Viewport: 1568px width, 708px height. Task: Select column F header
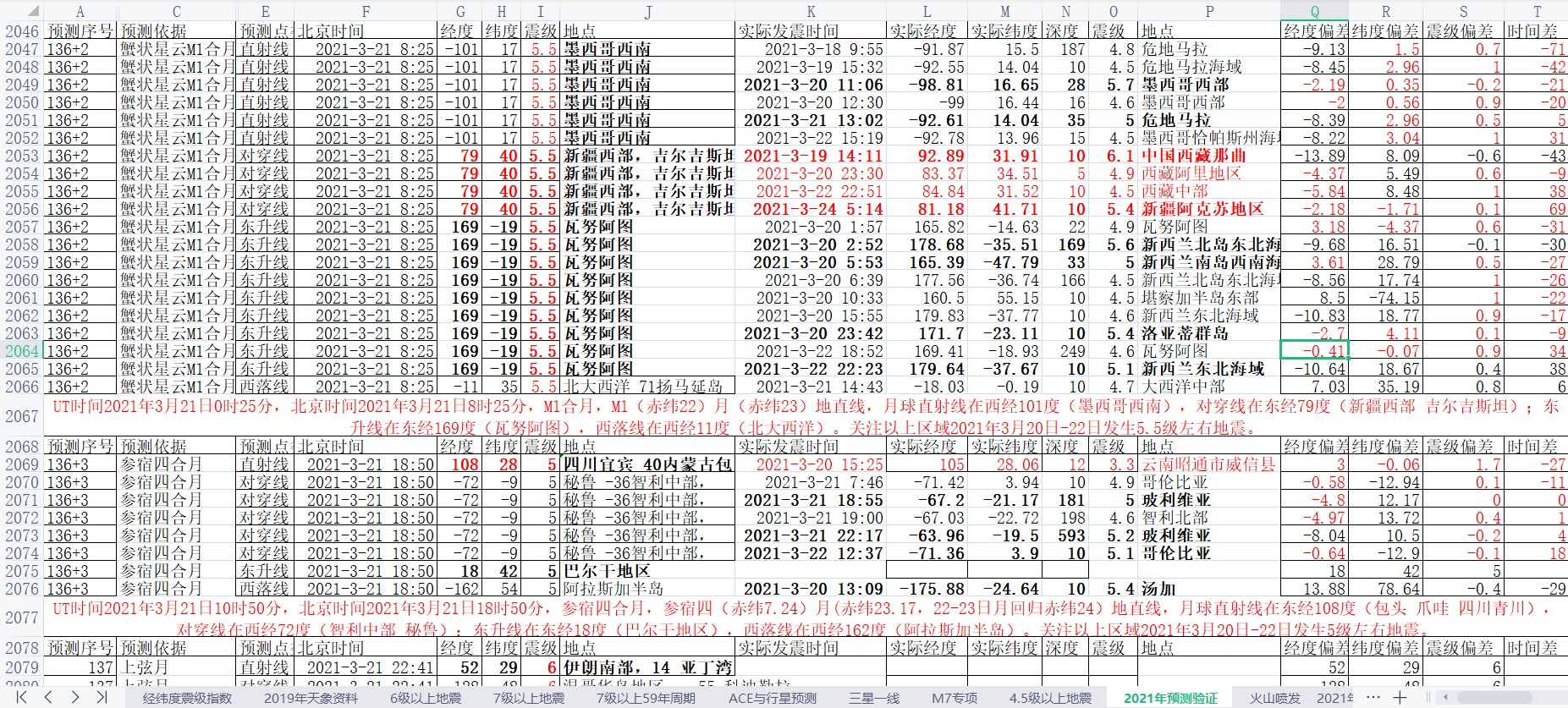366,12
